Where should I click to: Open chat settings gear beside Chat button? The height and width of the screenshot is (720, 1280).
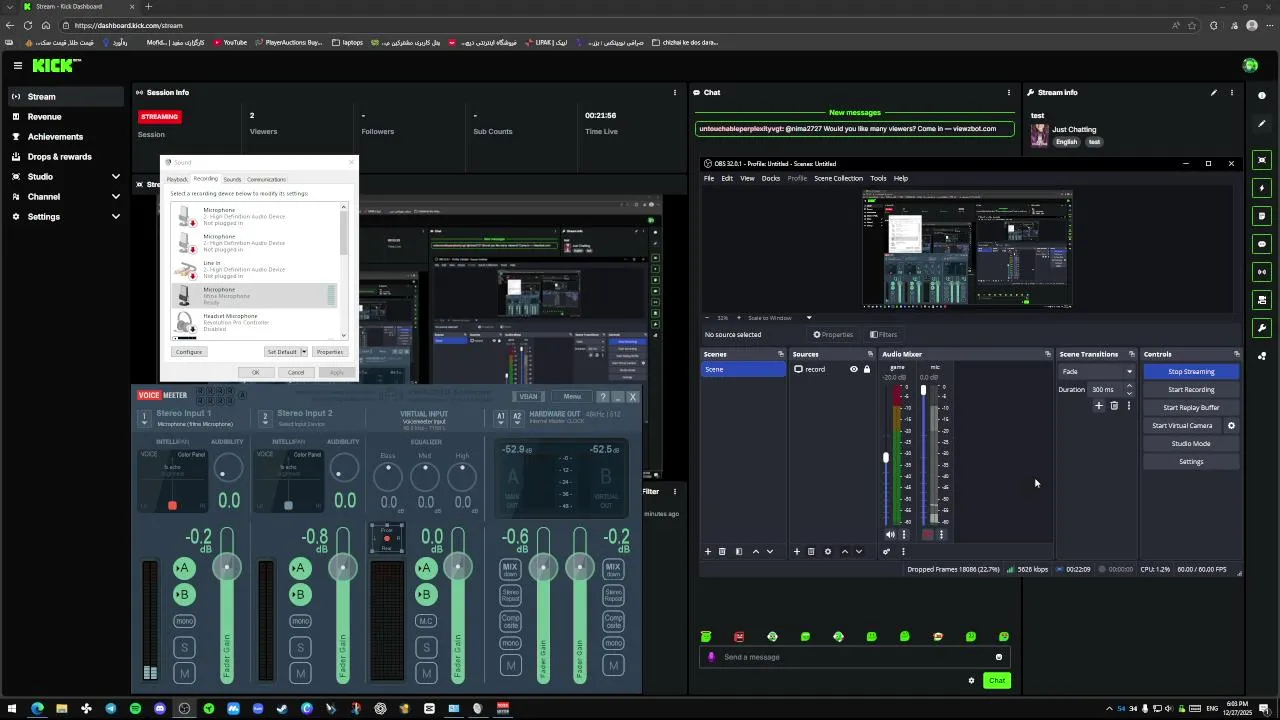(971, 681)
